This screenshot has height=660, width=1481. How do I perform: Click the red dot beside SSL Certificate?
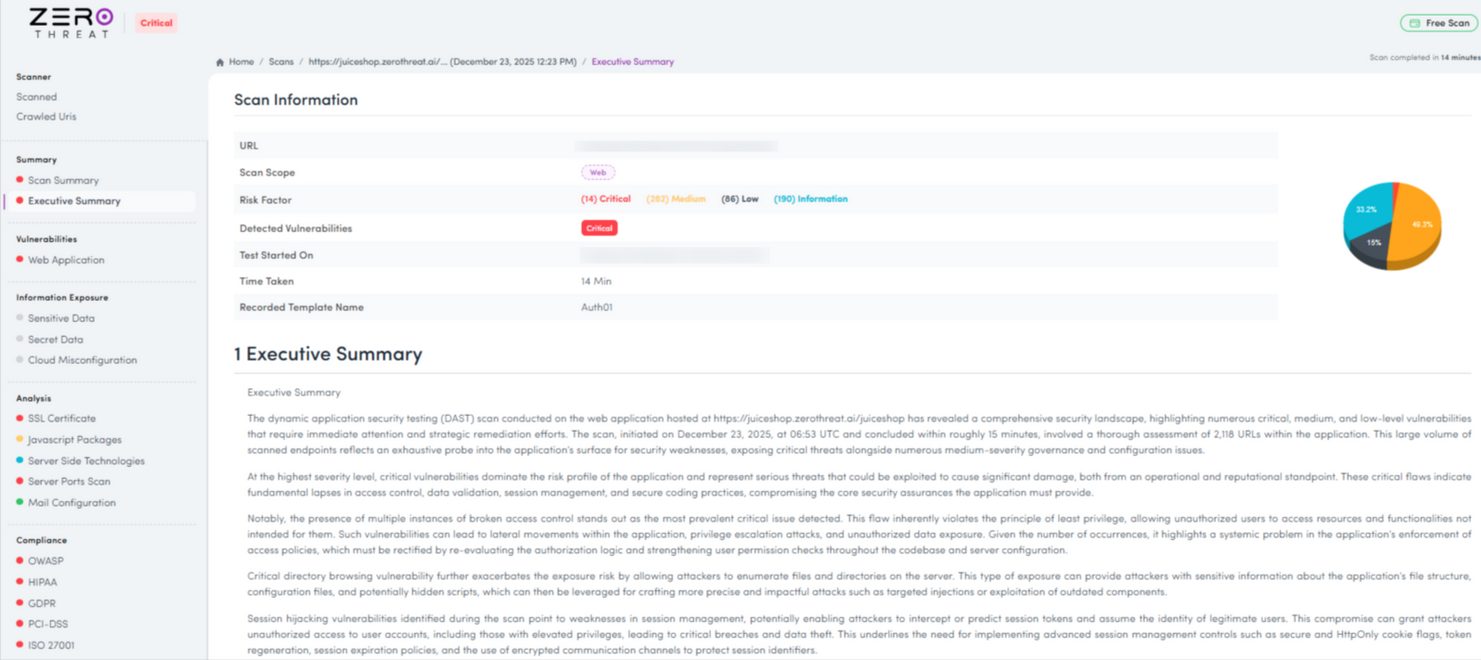tap(19, 418)
